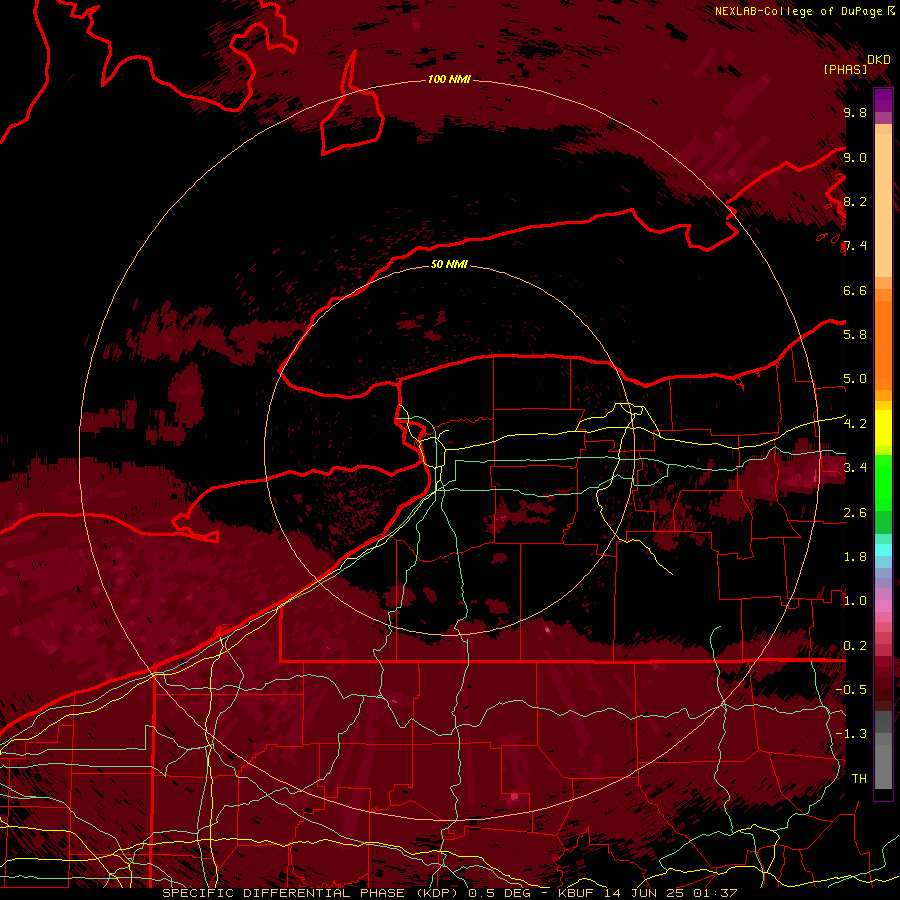This screenshot has height=900, width=900.
Task: Pick the gray segment beside the TH label
Action: (x=883, y=768)
